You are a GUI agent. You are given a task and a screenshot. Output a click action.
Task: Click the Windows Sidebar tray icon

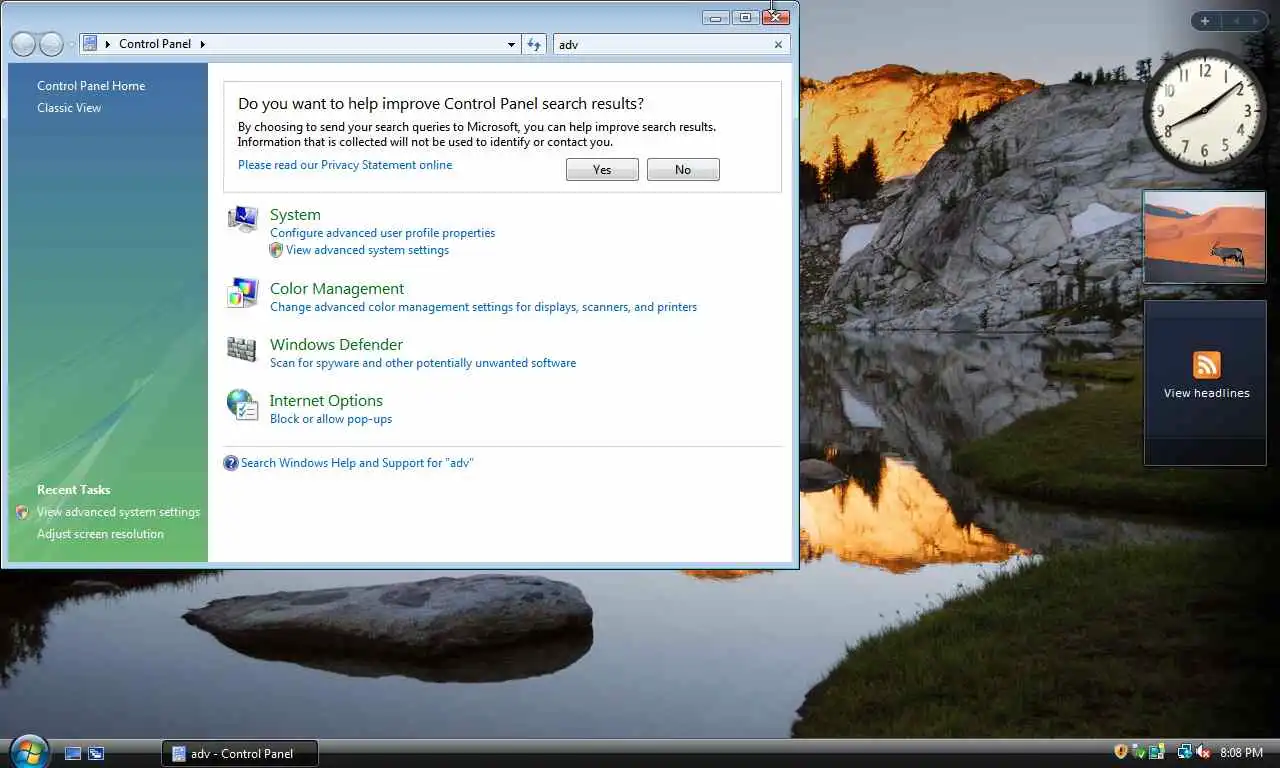1157,752
